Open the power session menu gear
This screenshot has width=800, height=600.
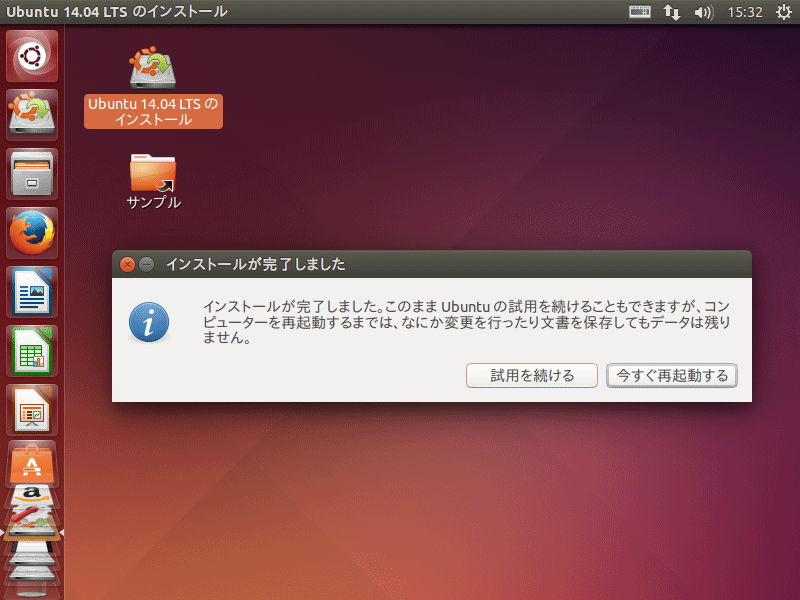pyautogui.click(x=783, y=12)
